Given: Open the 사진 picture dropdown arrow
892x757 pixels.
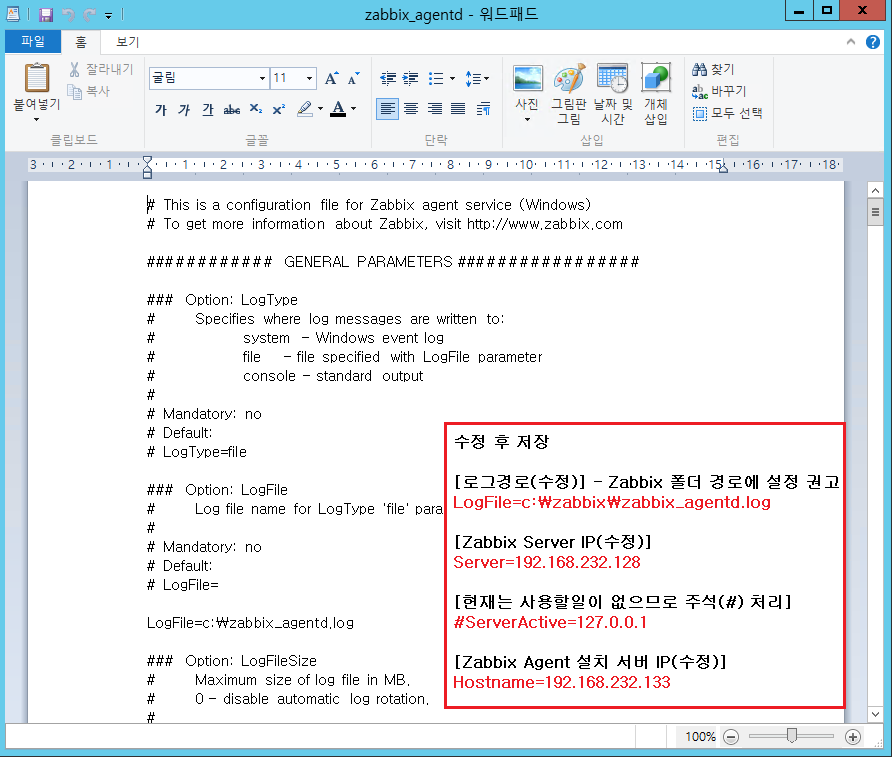Looking at the screenshot, I should [527, 119].
